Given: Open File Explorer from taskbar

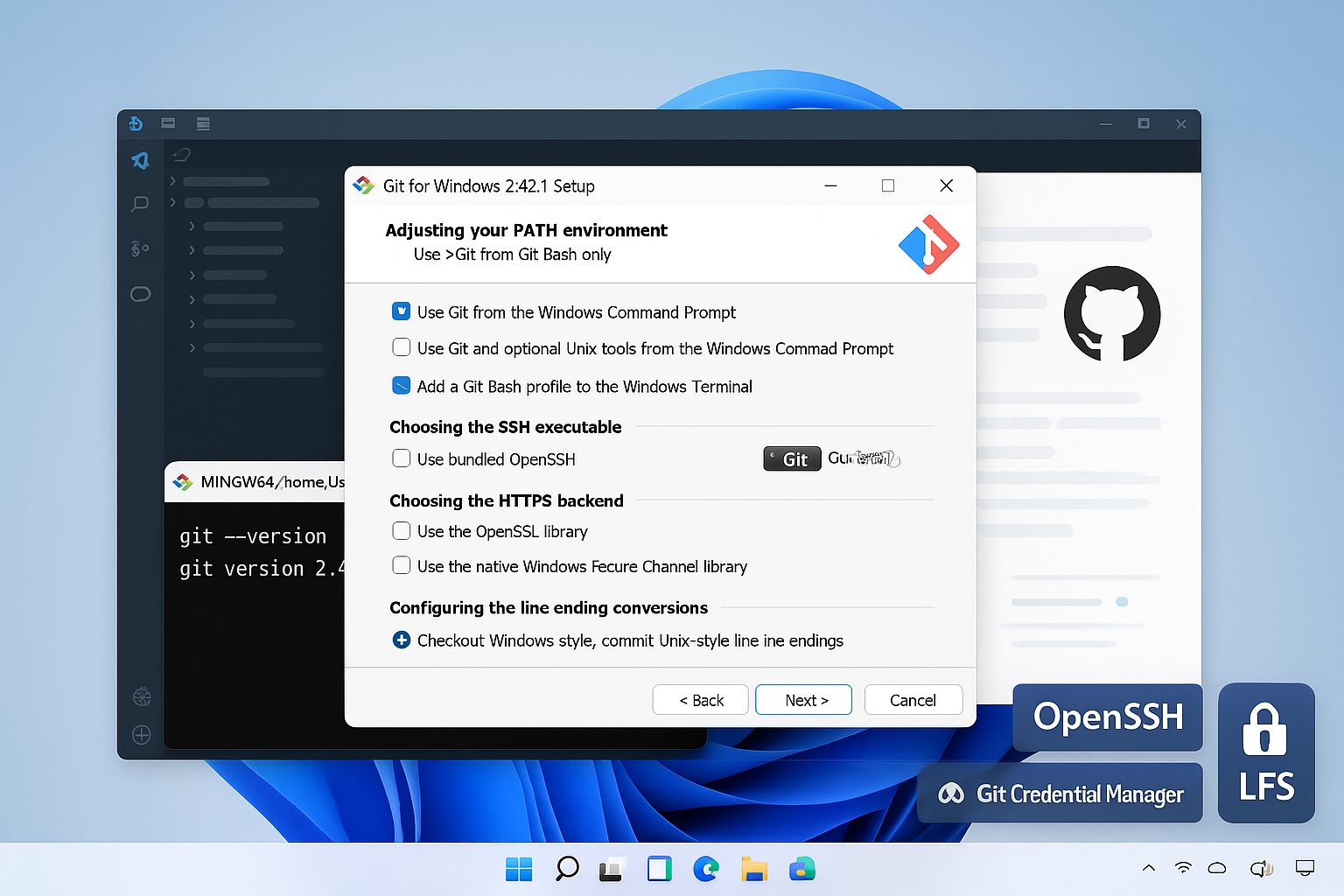Looking at the screenshot, I should pyautogui.click(x=754, y=869).
